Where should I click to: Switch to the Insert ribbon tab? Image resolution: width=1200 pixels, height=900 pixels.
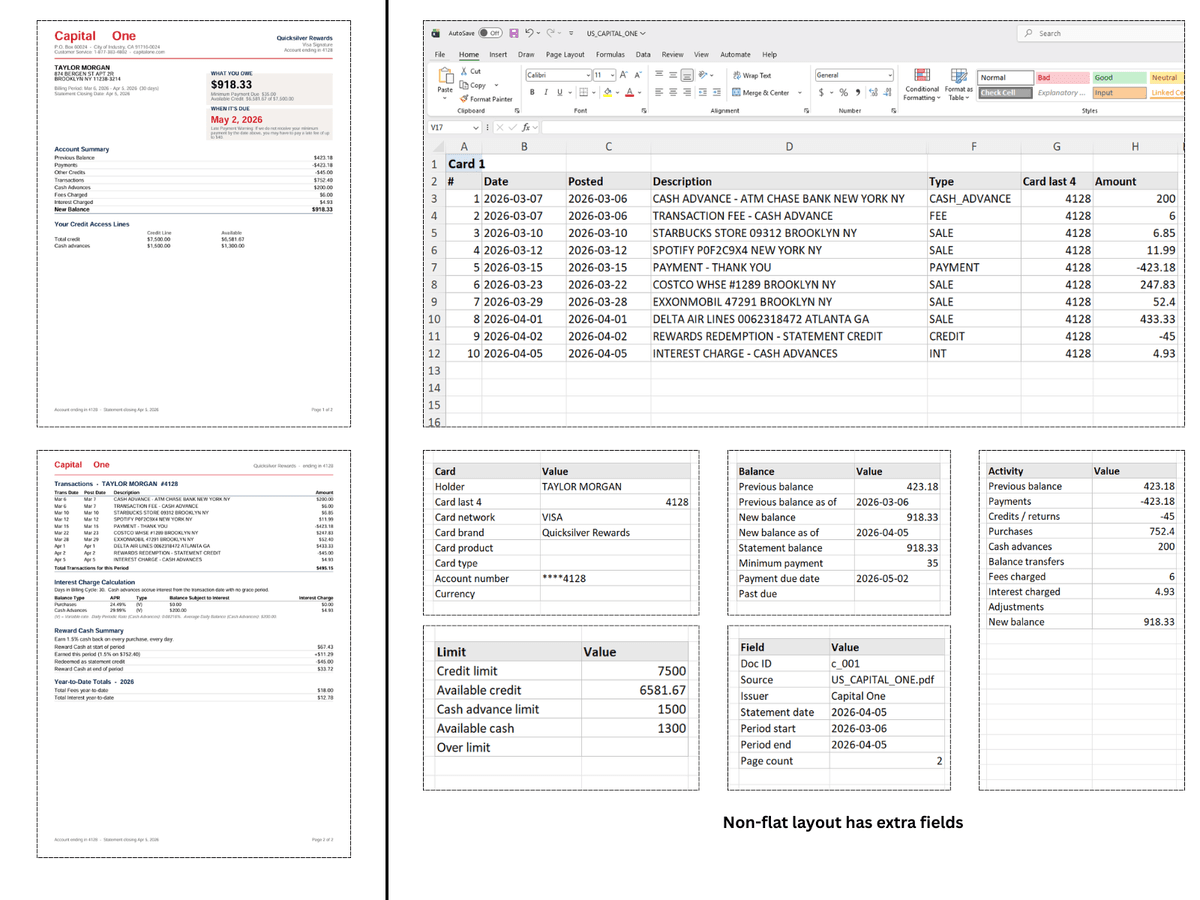pos(498,54)
